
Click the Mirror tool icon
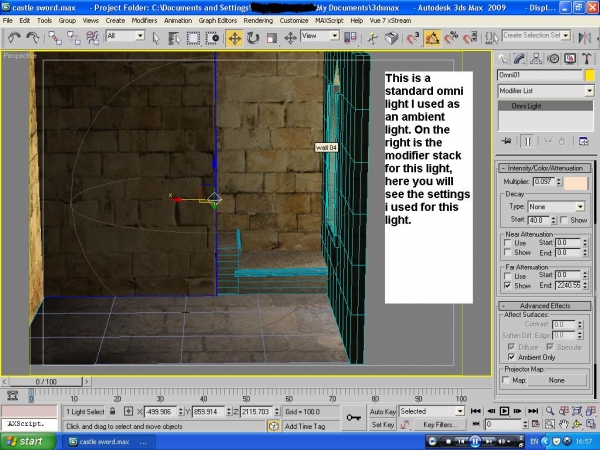584,38
